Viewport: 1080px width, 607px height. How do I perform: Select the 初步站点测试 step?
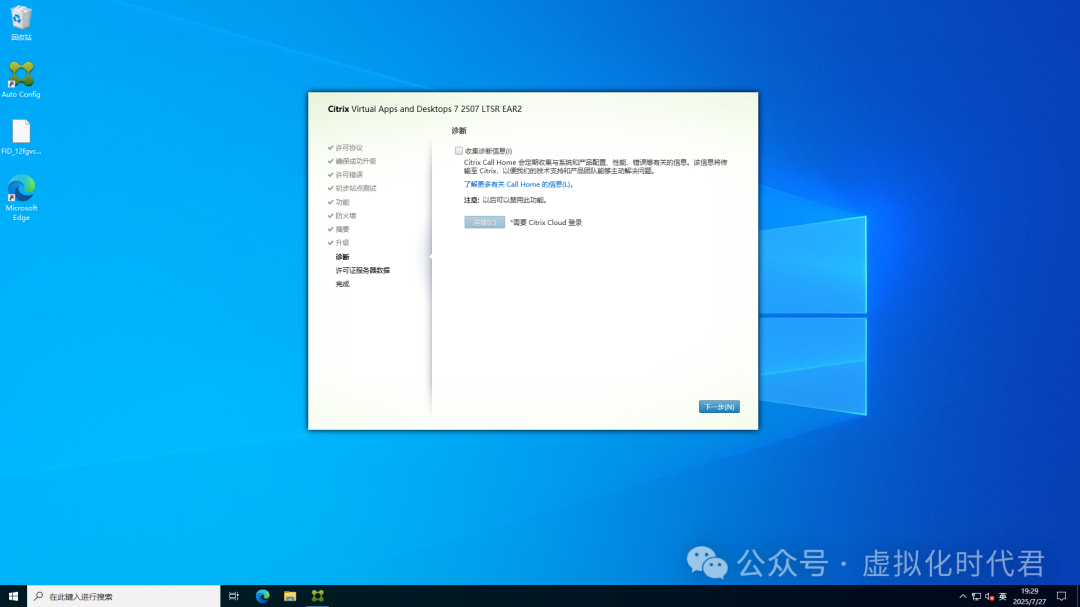tap(355, 188)
